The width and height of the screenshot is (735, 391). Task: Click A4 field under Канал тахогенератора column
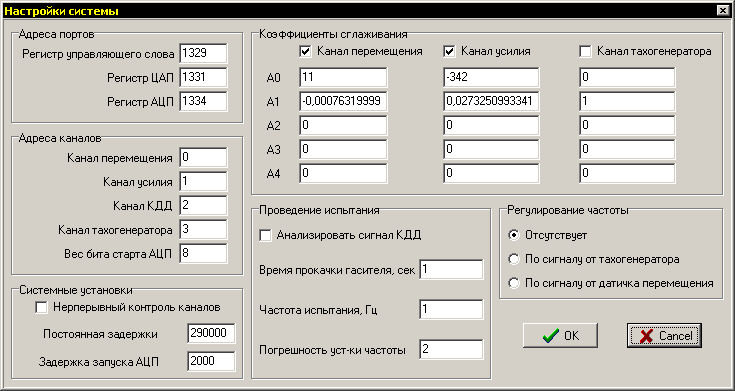pos(627,173)
